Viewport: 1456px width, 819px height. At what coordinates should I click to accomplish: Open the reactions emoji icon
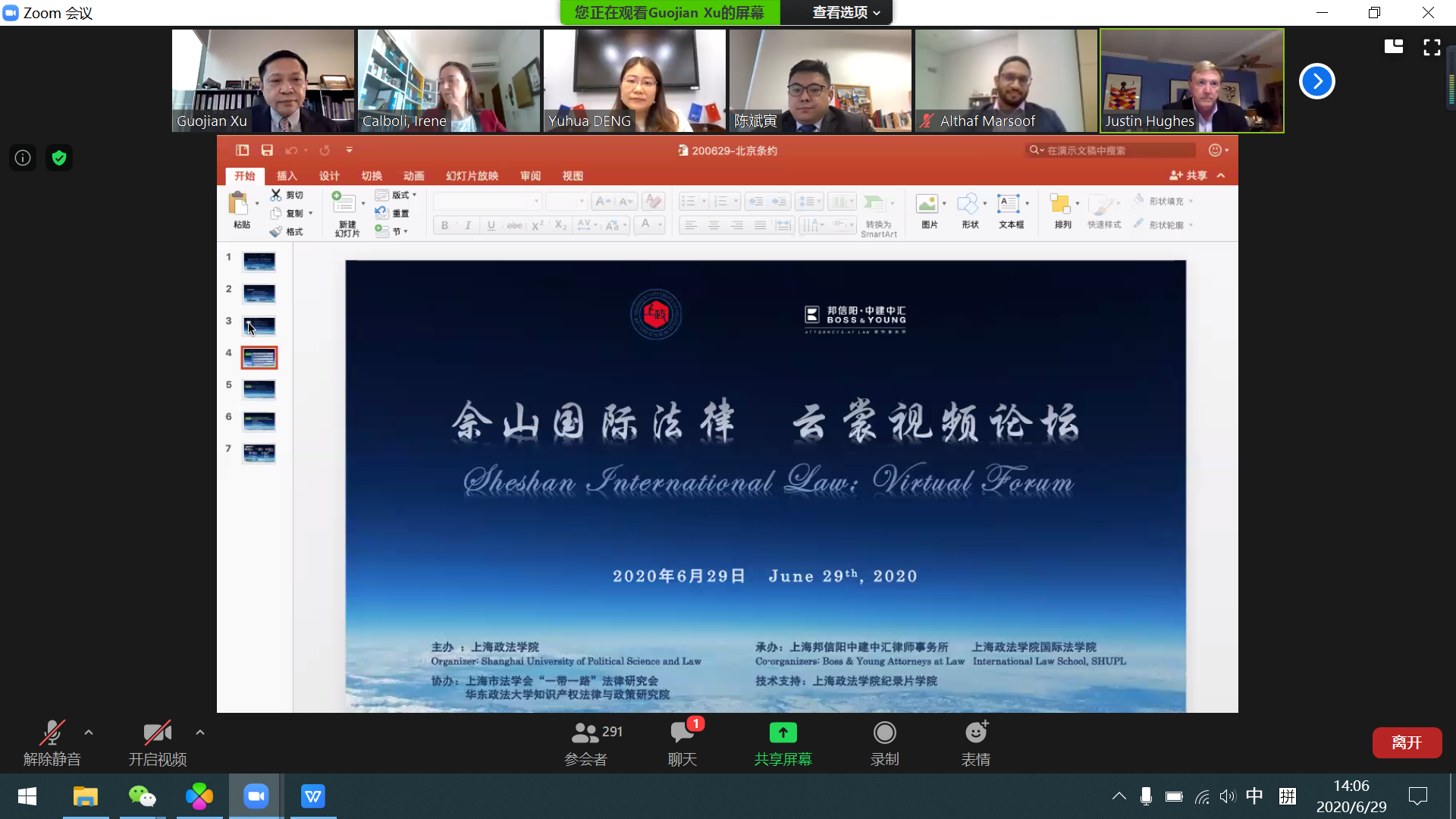click(x=975, y=733)
